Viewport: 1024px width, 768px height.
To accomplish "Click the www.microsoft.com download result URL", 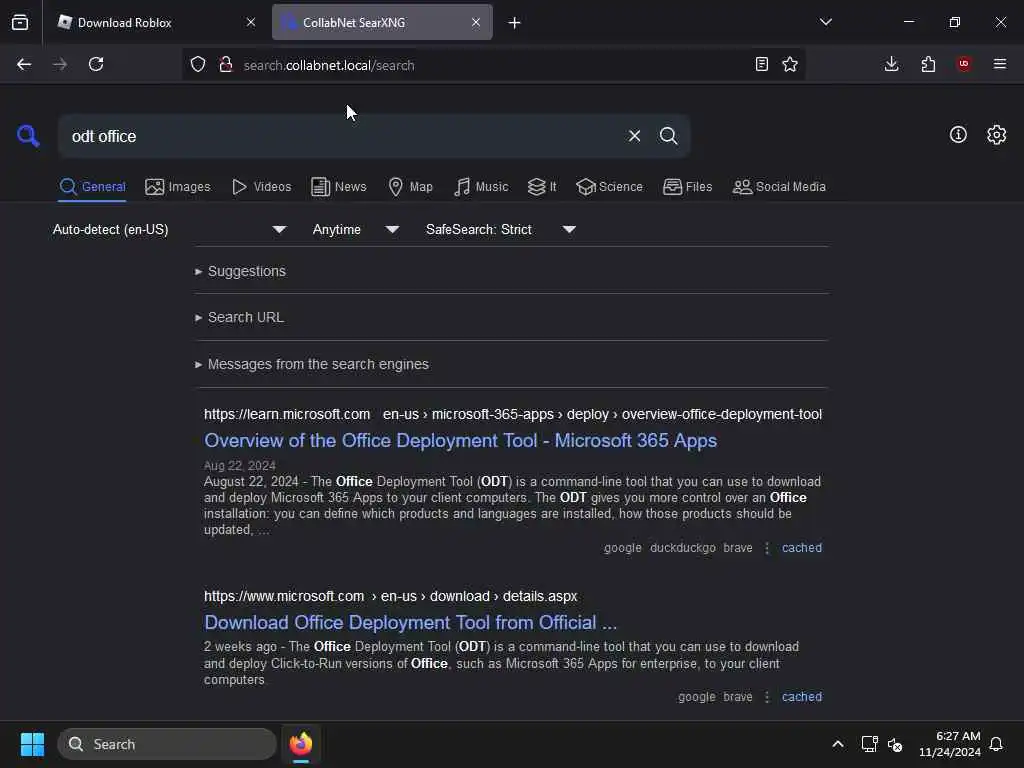I will pos(391,596).
